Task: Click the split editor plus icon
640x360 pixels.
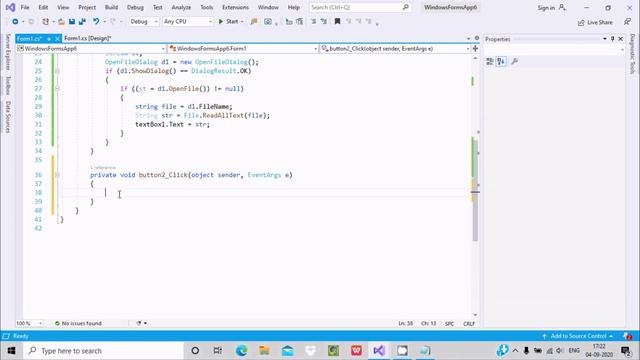Action: 475,49
